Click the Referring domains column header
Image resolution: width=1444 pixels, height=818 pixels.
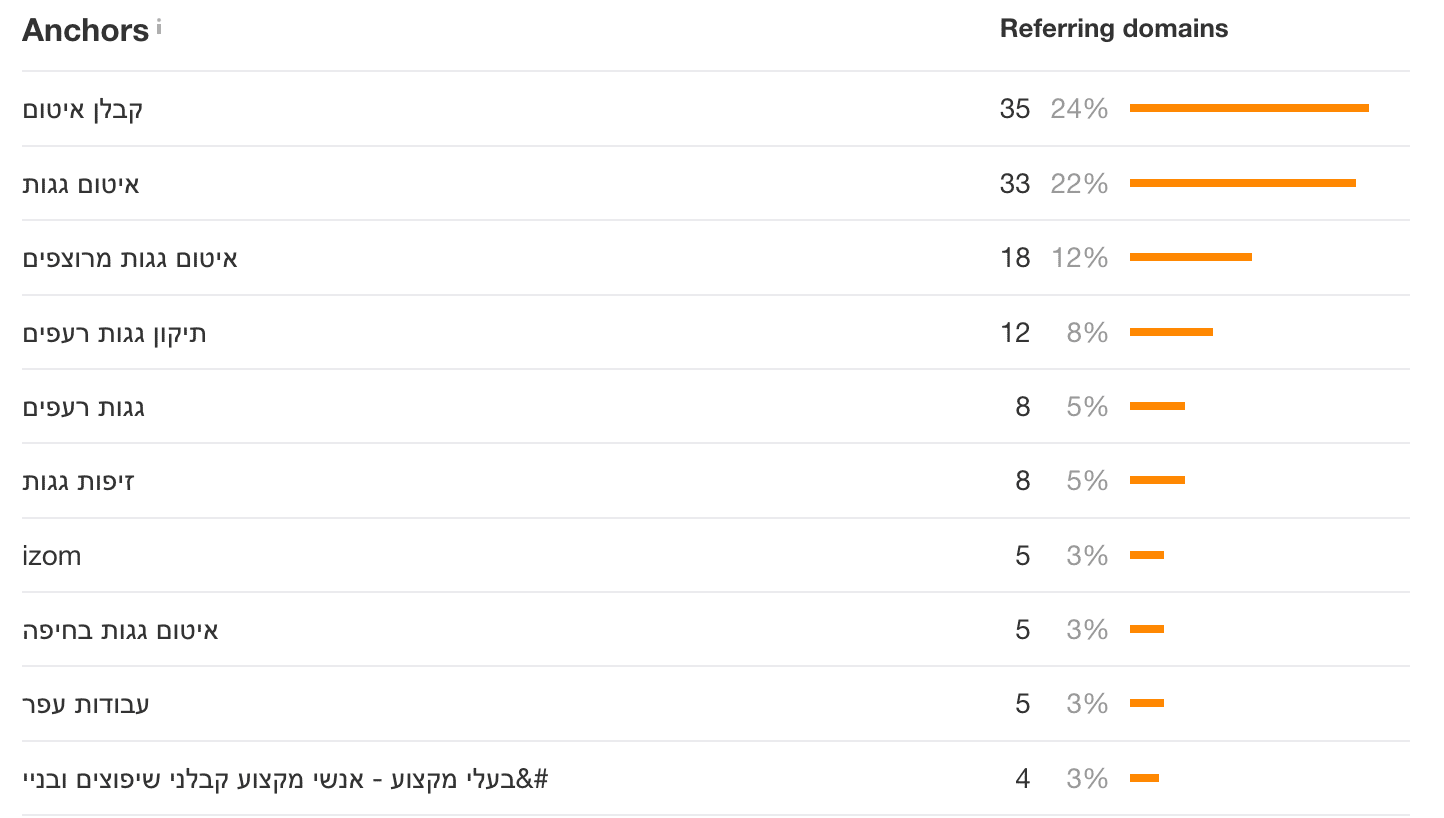[1113, 29]
